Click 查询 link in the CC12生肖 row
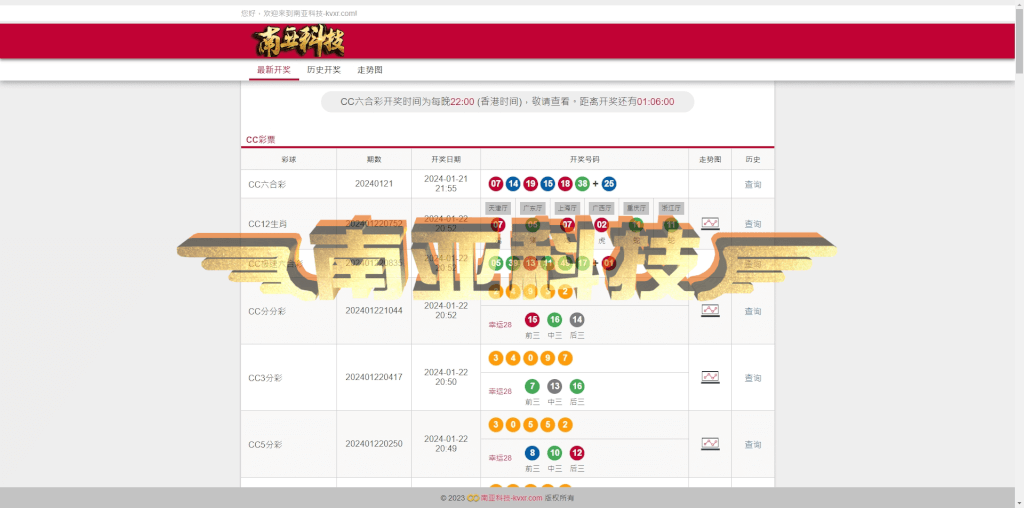 tap(752, 224)
